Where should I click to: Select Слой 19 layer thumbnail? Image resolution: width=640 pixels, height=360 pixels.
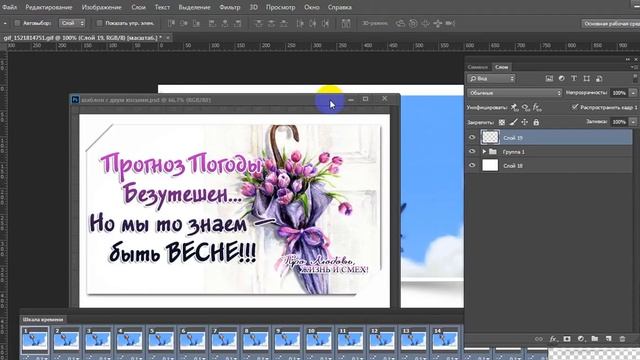pos(490,138)
